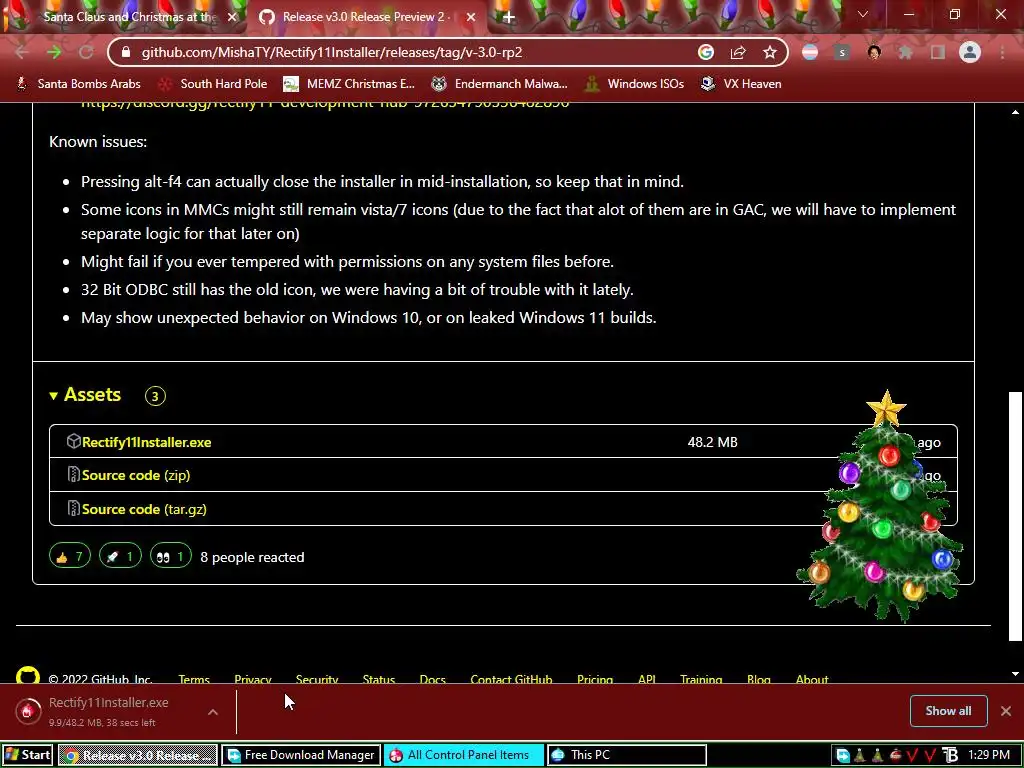This screenshot has width=1024, height=768.
Task: Download Source code (tar.gz)
Action: tap(144, 509)
